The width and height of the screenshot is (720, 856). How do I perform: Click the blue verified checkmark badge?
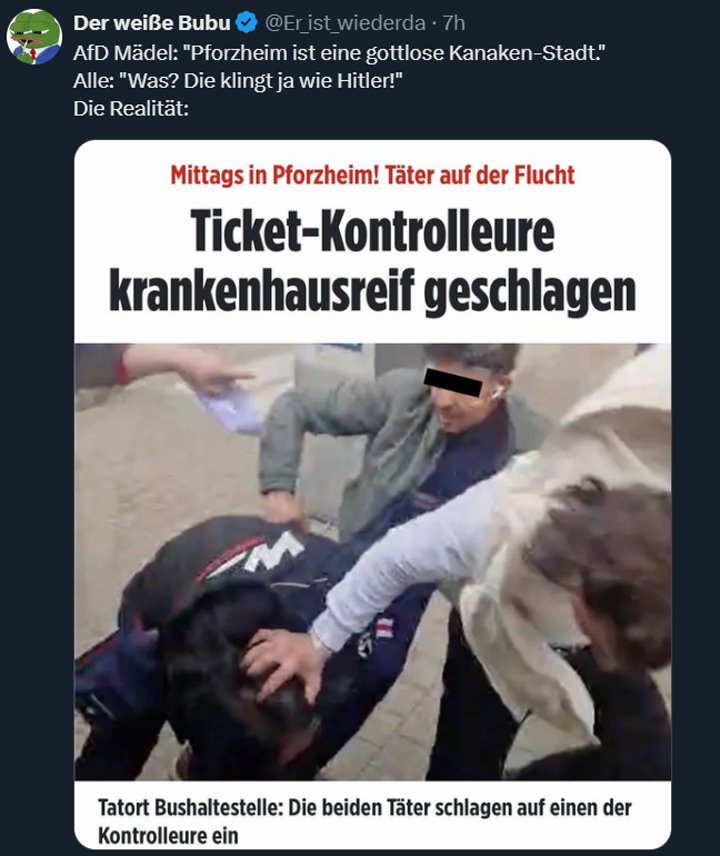246,23
